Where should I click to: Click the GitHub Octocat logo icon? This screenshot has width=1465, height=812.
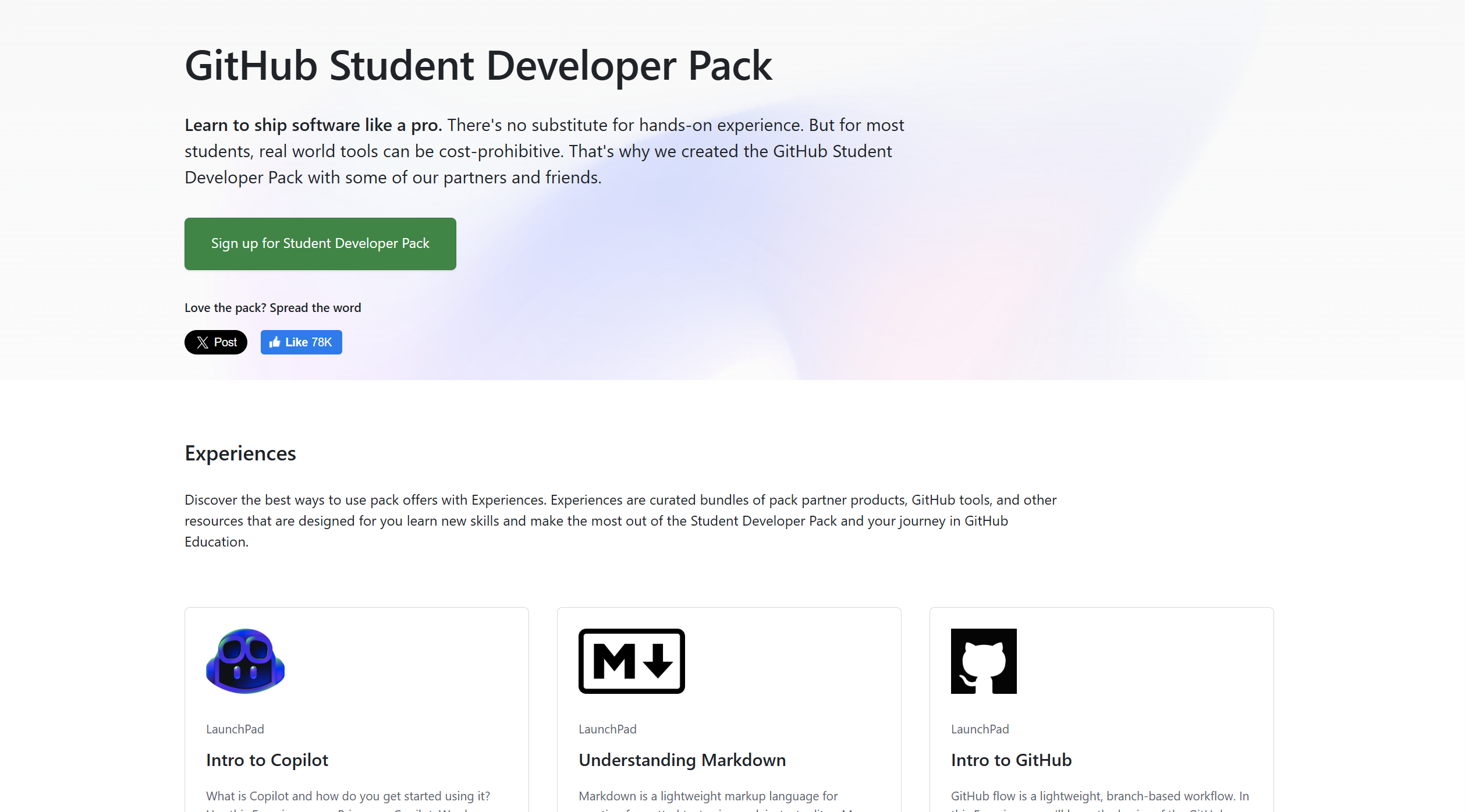984,661
